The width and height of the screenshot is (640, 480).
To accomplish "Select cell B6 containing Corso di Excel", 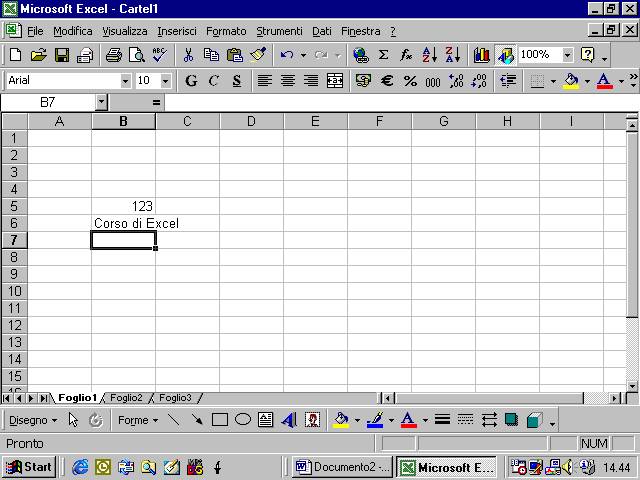I will click(123, 223).
